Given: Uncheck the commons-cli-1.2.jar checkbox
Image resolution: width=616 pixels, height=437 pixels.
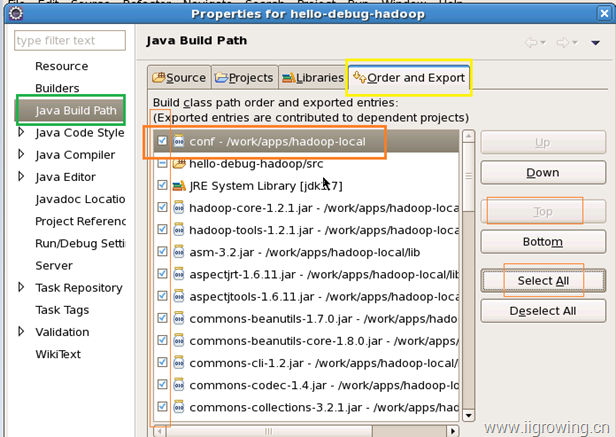Looking at the screenshot, I should coord(162,362).
